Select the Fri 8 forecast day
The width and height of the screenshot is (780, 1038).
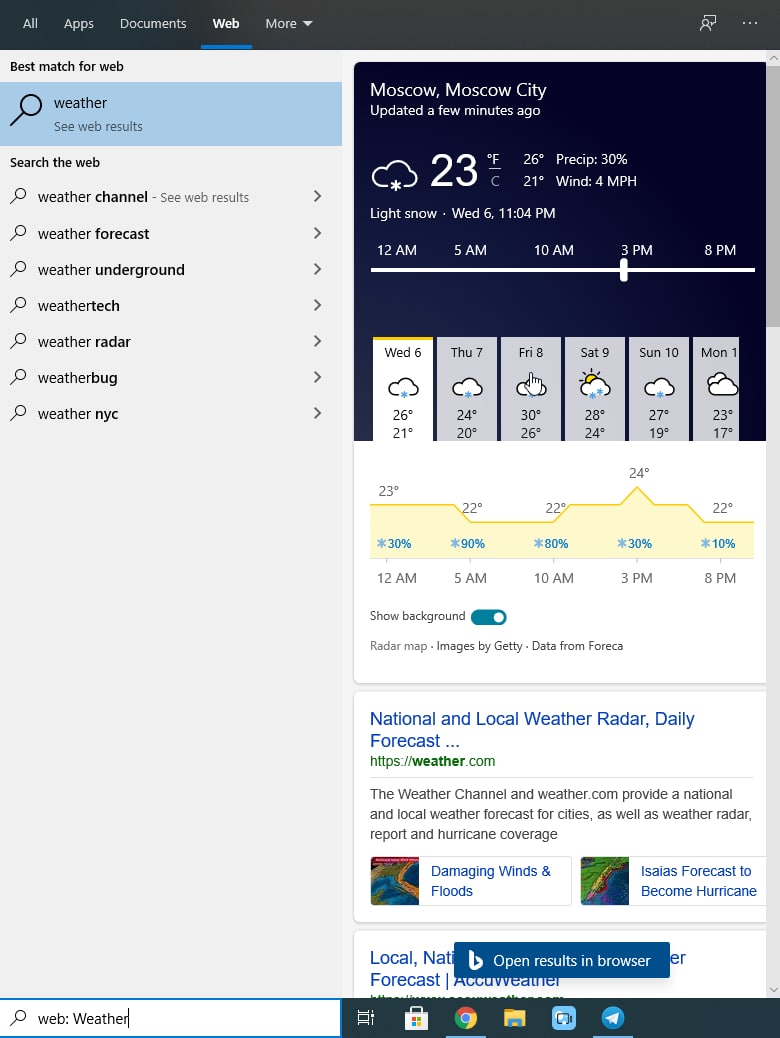click(531, 389)
